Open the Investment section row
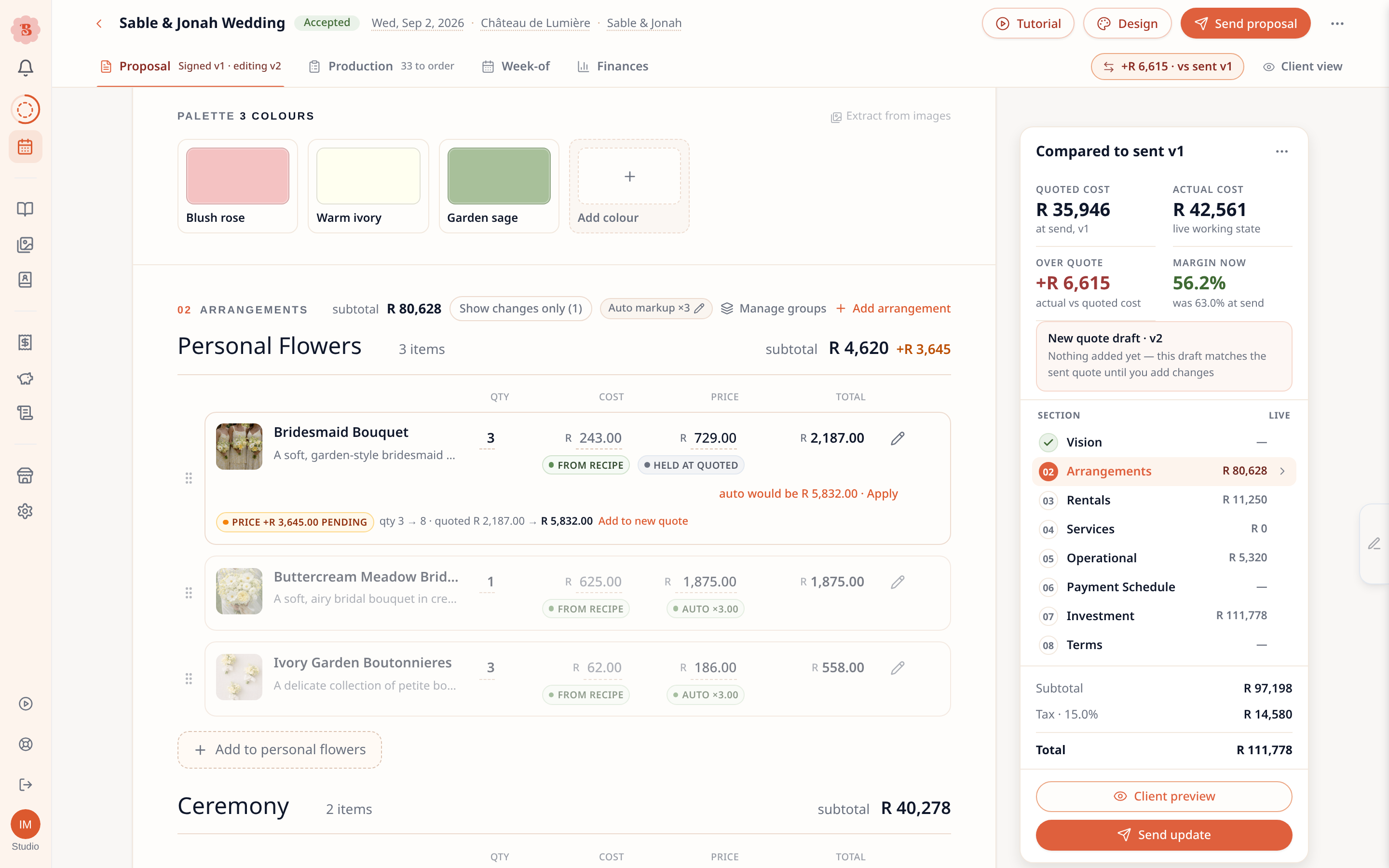The image size is (1389, 868). pos(1163,616)
